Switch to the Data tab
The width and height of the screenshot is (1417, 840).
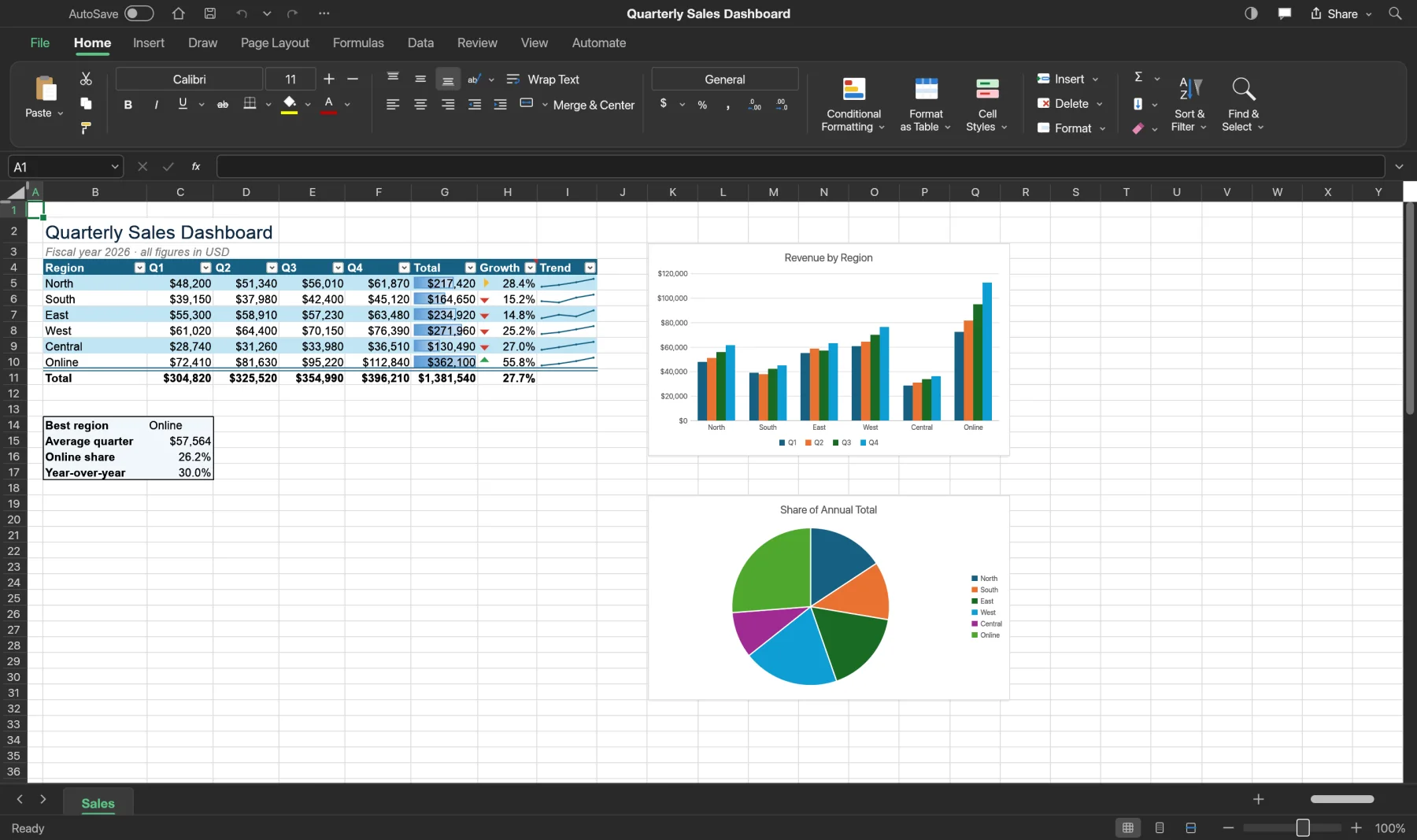(420, 43)
